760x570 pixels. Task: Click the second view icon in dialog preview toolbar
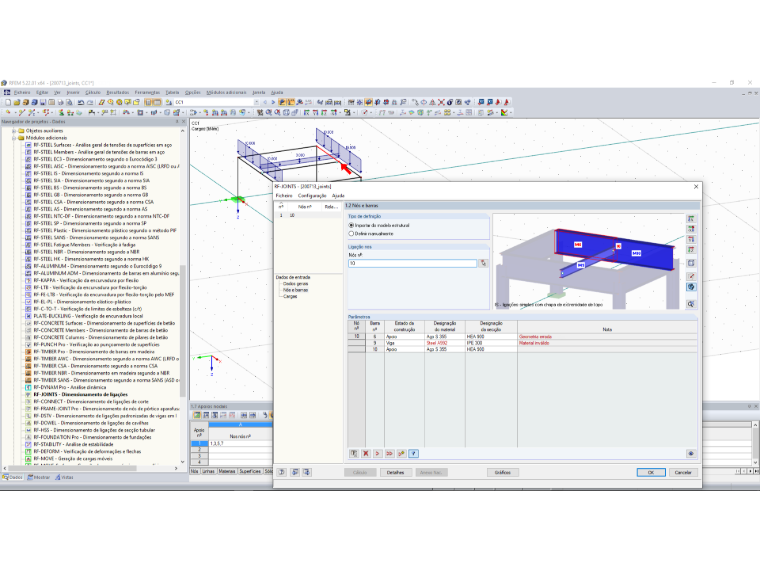click(691, 229)
